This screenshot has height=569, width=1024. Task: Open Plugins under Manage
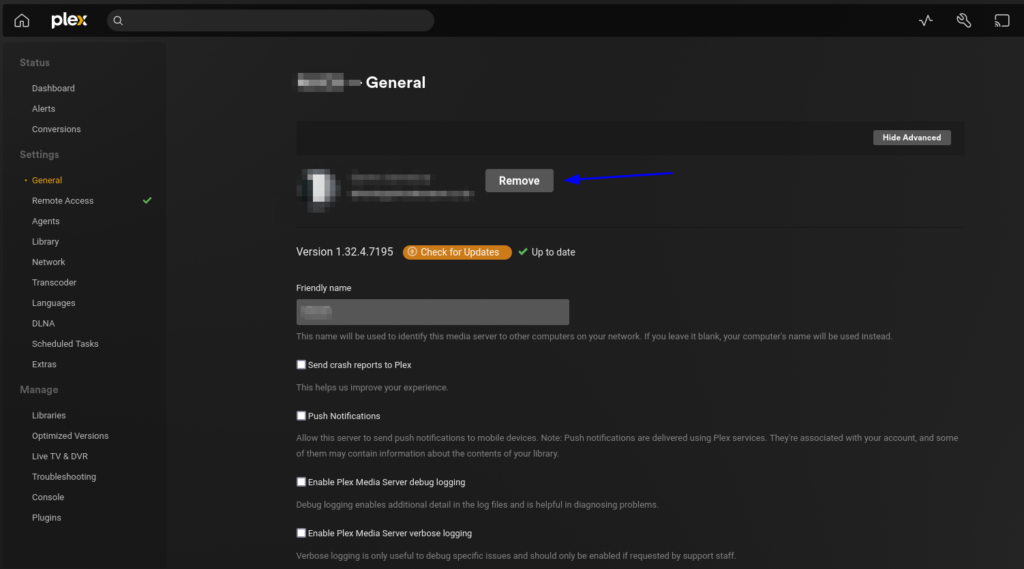[x=46, y=517]
